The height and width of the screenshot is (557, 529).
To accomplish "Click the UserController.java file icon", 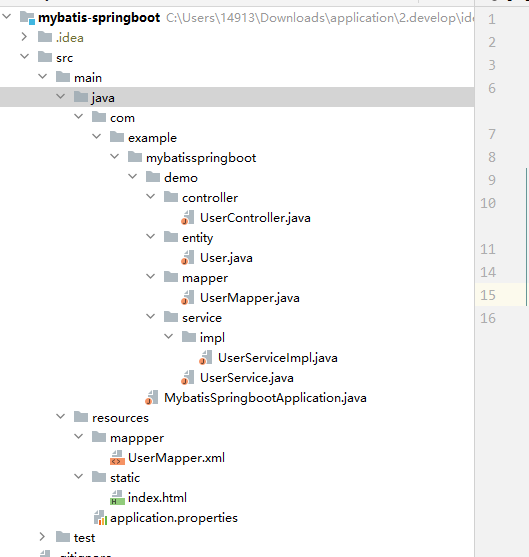I will coord(188,217).
